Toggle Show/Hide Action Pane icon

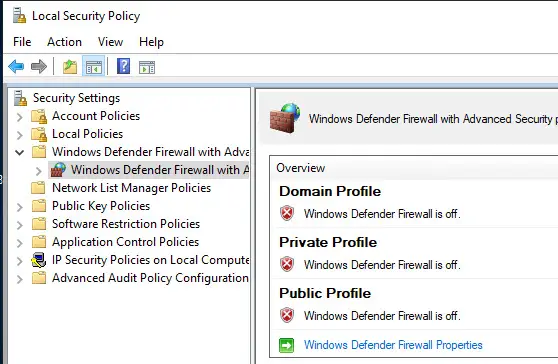(x=147, y=67)
